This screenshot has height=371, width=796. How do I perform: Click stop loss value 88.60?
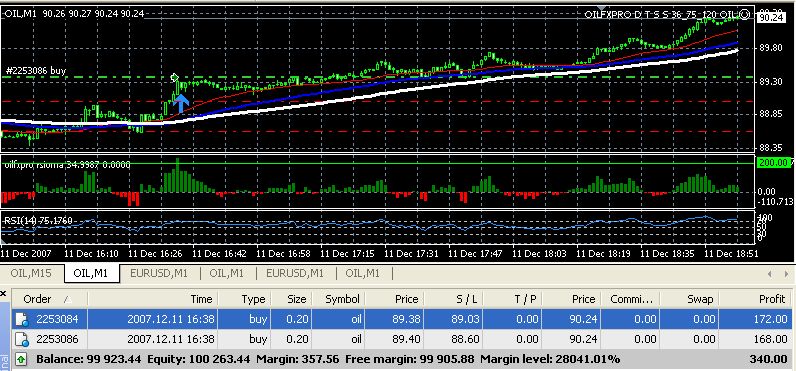tap(466, 339)
